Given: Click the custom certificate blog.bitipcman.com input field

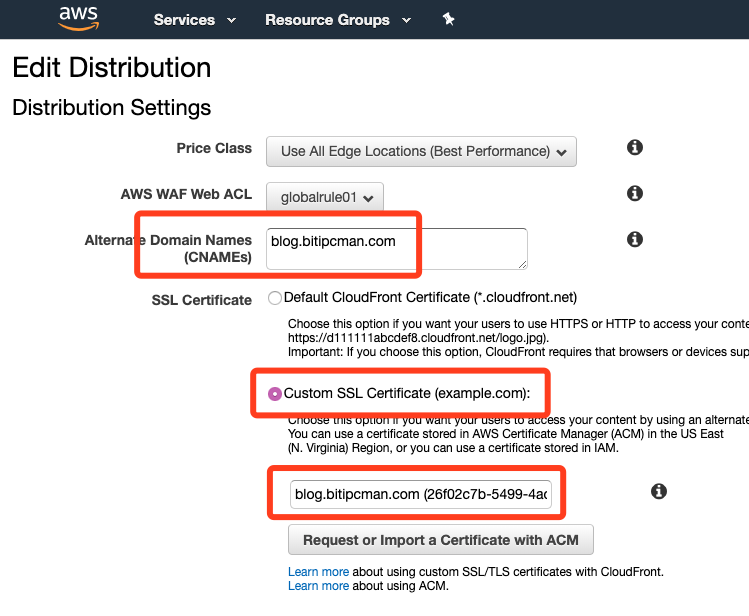Looking at the screenshot, I should (x=421, y=494).
